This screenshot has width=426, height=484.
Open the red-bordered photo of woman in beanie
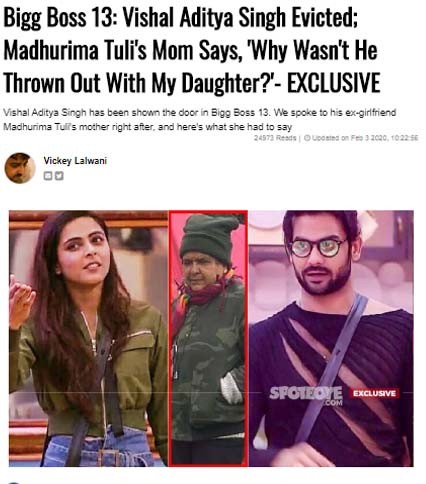pos(208,338)
